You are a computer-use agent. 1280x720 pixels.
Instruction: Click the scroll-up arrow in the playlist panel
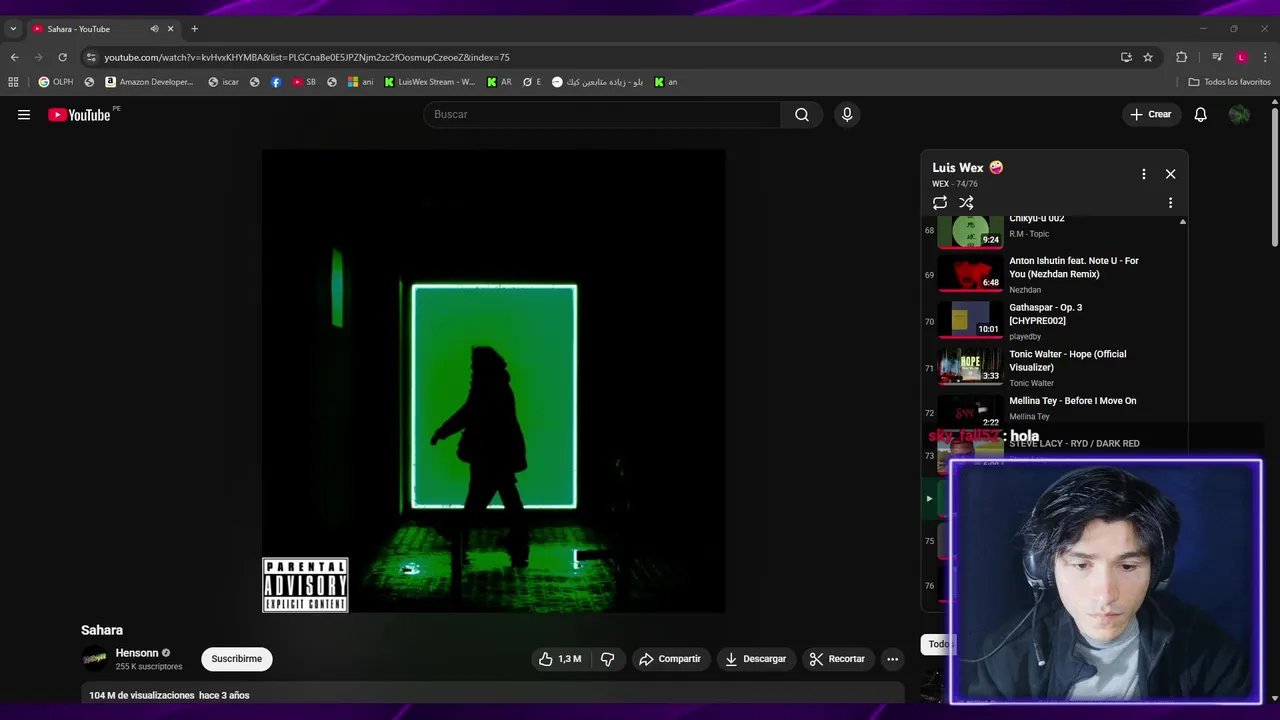coord(1183,221)
